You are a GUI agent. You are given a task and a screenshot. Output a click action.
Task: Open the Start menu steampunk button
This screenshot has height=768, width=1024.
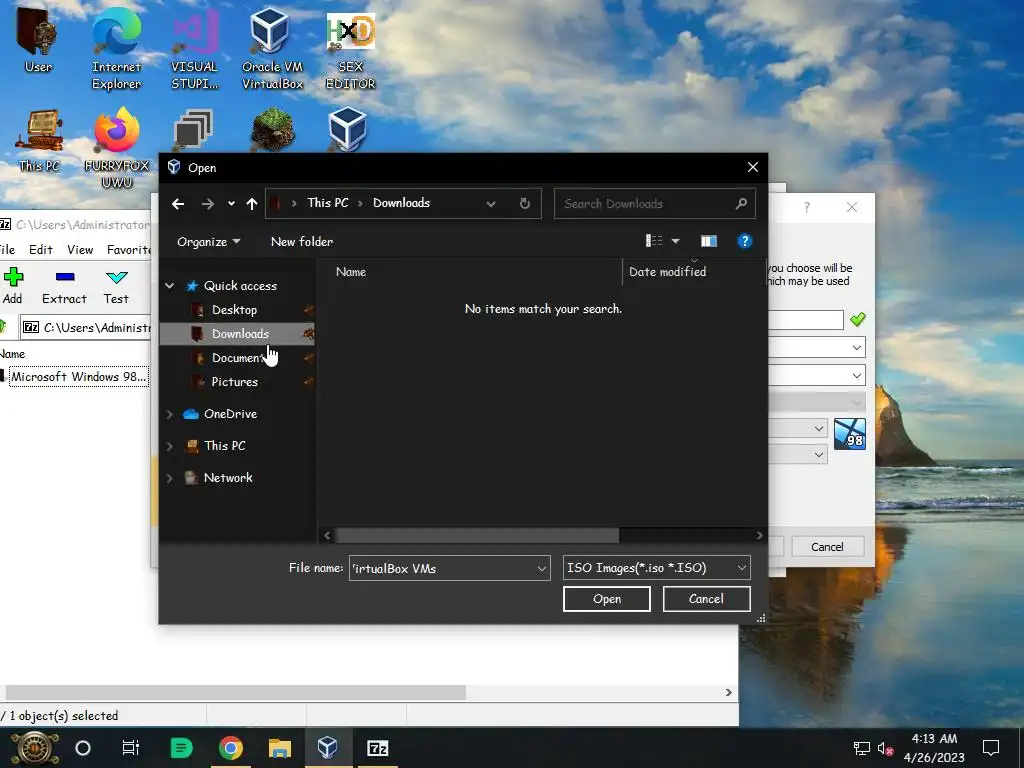34,748
